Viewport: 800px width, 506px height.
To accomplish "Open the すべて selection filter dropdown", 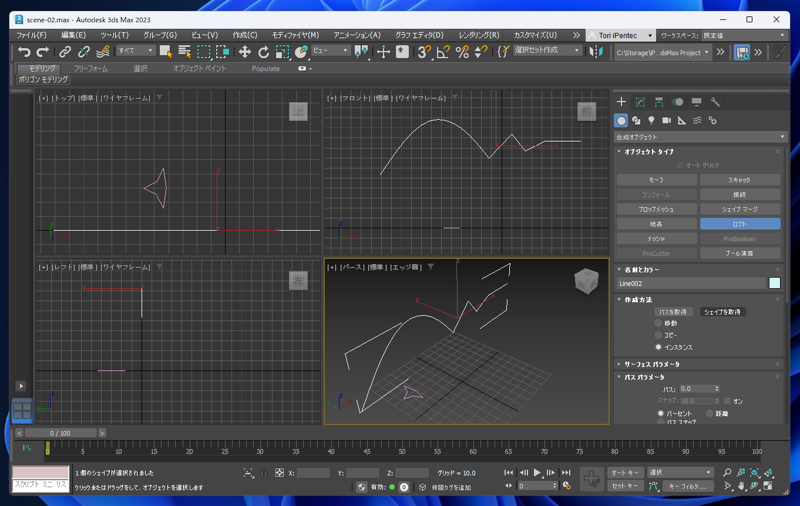I will coord(136,50).
